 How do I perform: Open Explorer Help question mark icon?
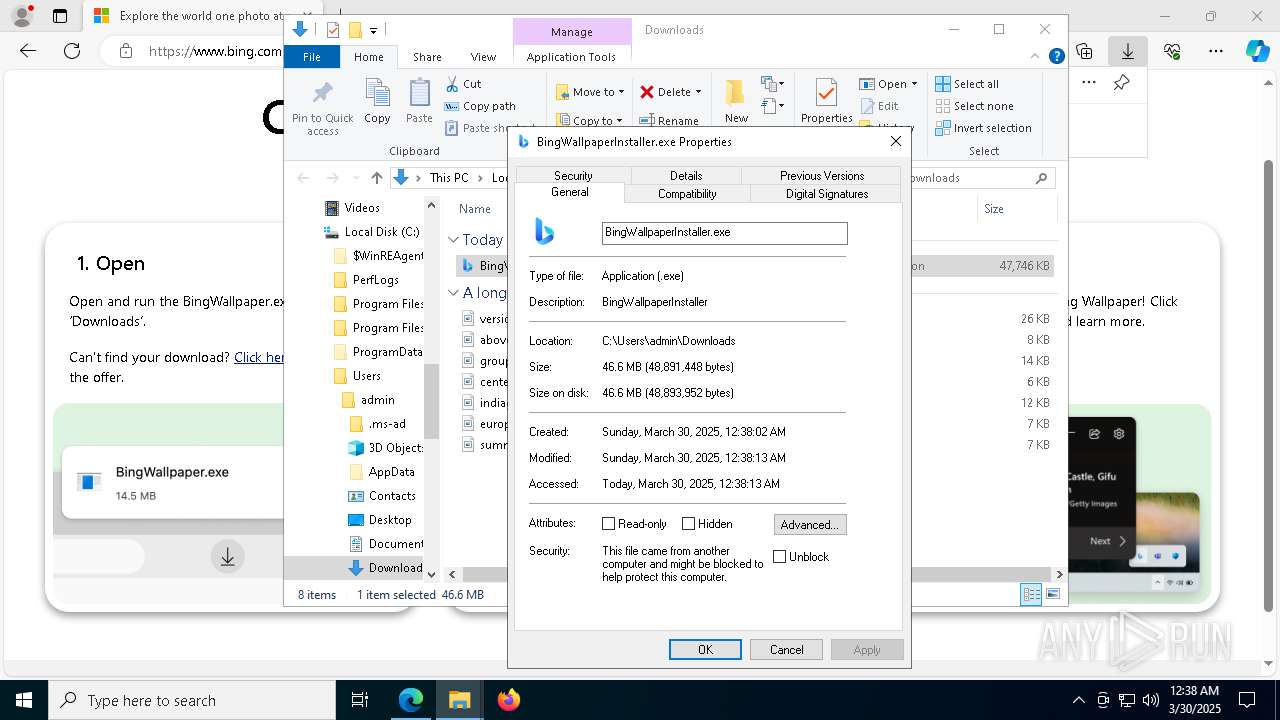(x=1056, y=57)
